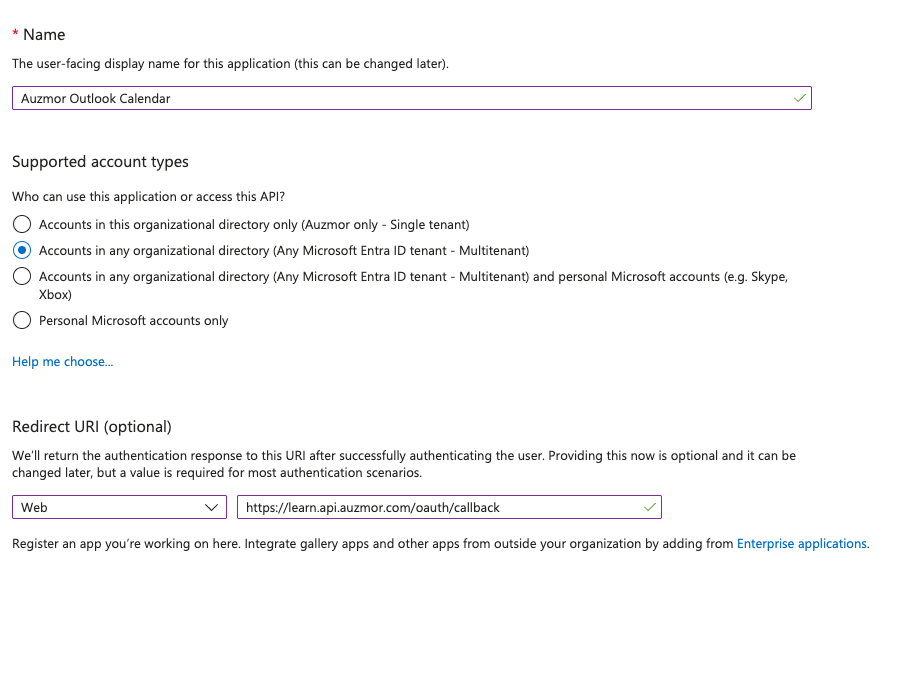Click the Redirect URI (optional) heading
Viewport: 909px width, 682px height.
coord(92,426)
